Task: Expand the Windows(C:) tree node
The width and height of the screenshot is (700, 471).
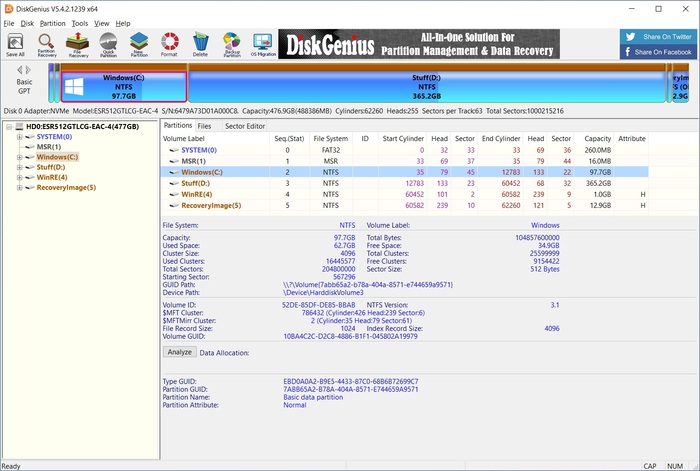Action: [20, 157]
